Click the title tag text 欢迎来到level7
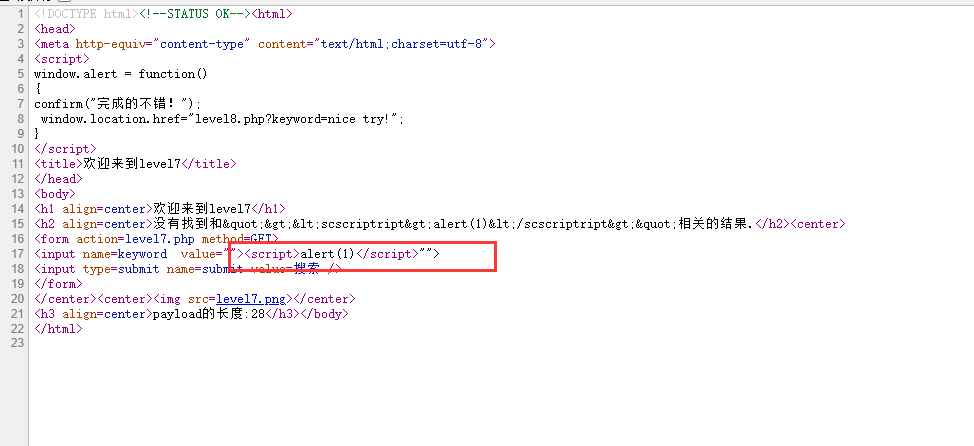 (131, 164)
